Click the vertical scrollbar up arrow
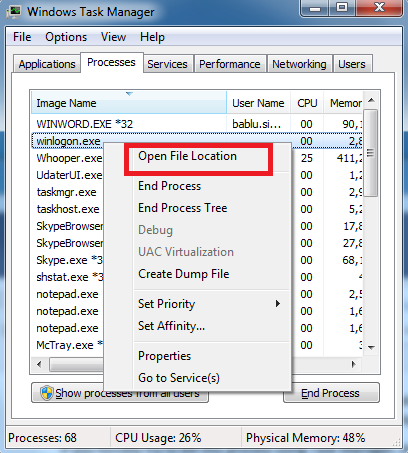Viewport: 408px width, 453px height. click(371, 100)
